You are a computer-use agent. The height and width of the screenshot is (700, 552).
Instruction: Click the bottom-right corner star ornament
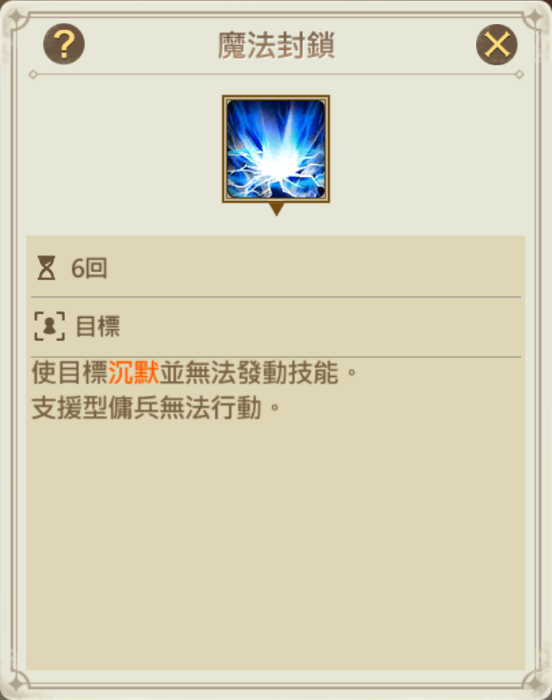(533, 683)
